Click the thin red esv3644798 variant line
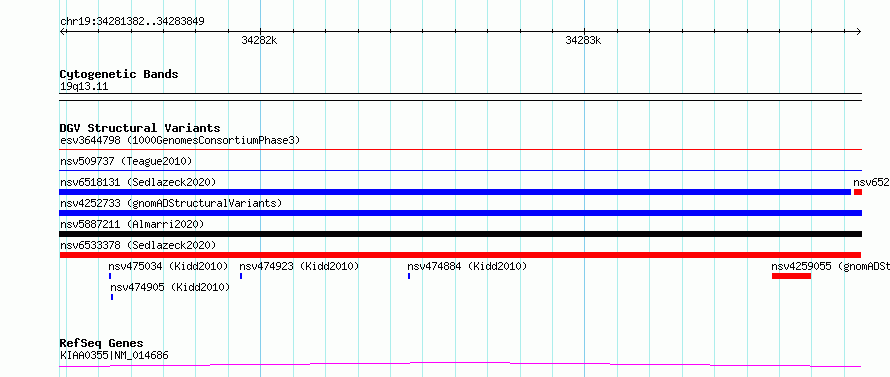This screenshot has width=890, height=377. coord(460,150)
